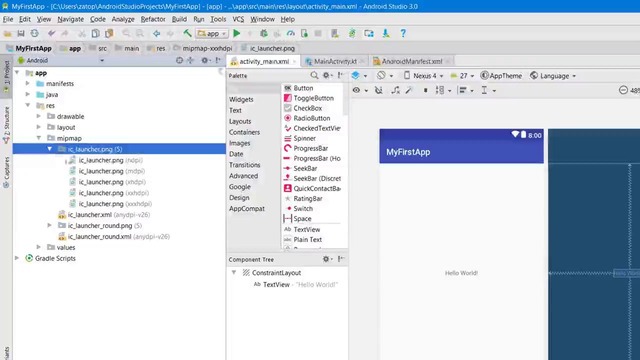Select the Layouts palette category
This screenshot has height=360, width=640.
point(240,122)
